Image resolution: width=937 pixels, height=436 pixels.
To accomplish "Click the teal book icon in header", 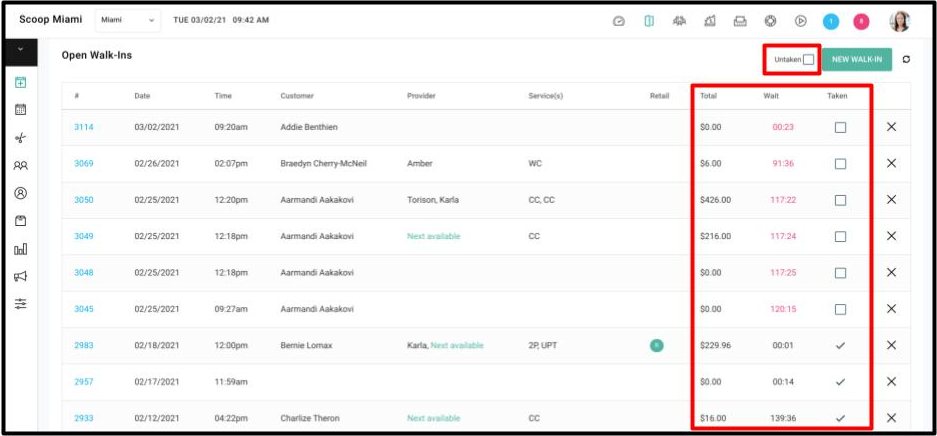I will click(649, 21).
